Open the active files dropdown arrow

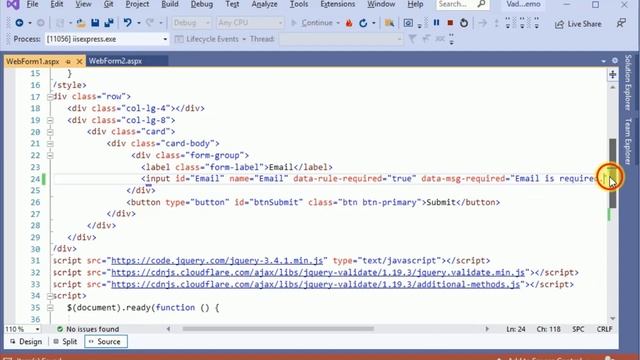pos(604,61)
